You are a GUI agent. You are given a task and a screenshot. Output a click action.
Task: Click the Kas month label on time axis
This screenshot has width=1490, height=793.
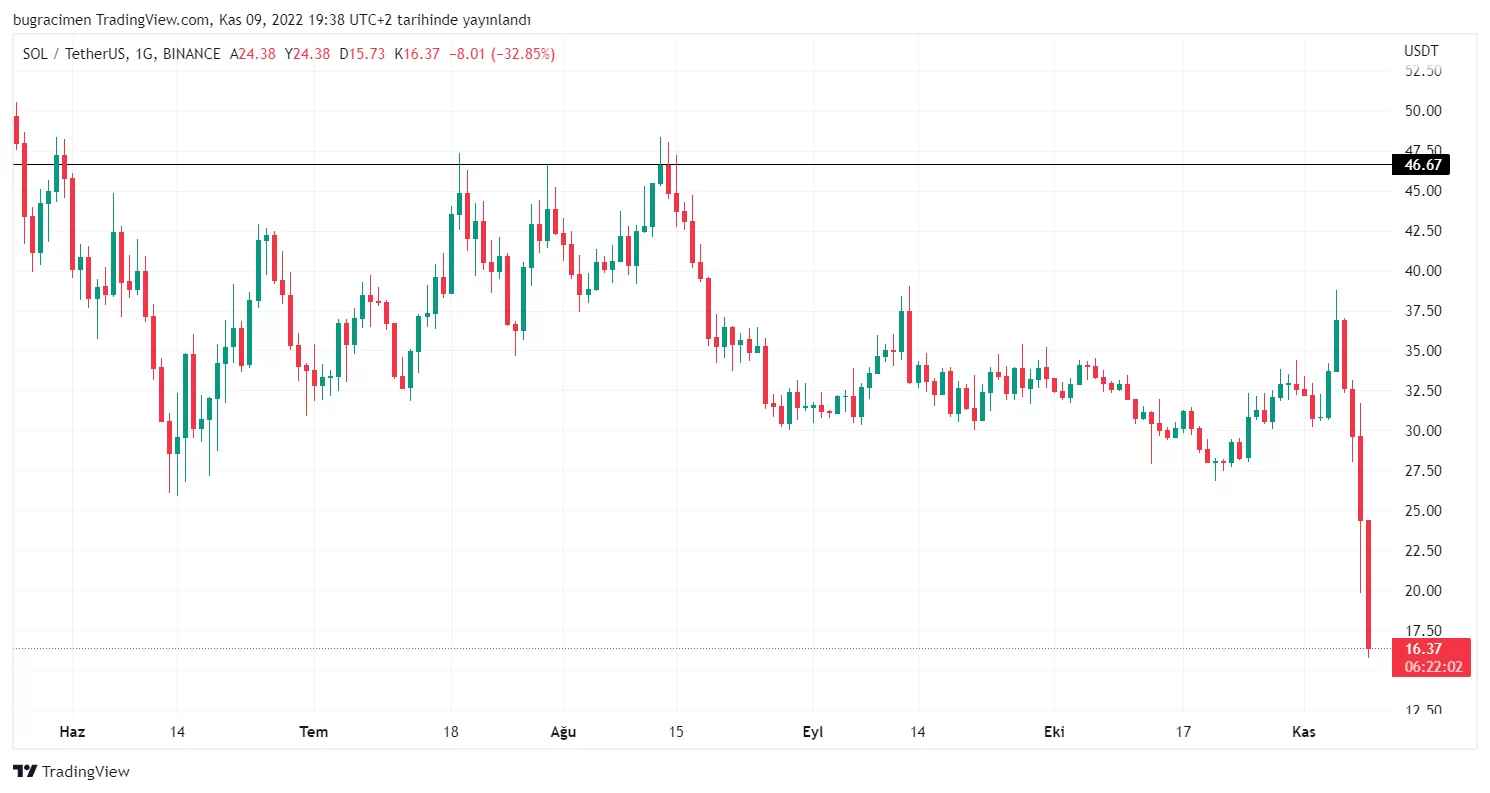tap(1304, 732)
